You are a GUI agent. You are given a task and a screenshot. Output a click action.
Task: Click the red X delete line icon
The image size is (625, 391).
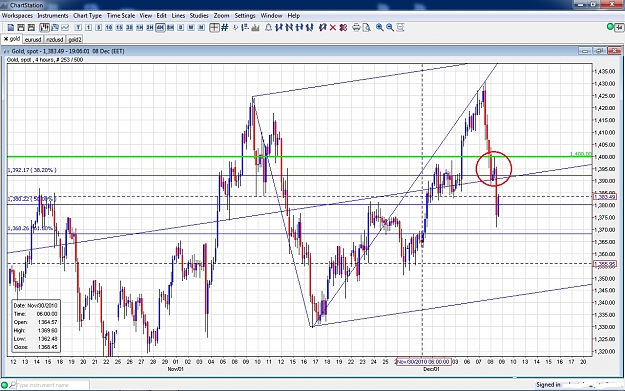click(333, 28)
